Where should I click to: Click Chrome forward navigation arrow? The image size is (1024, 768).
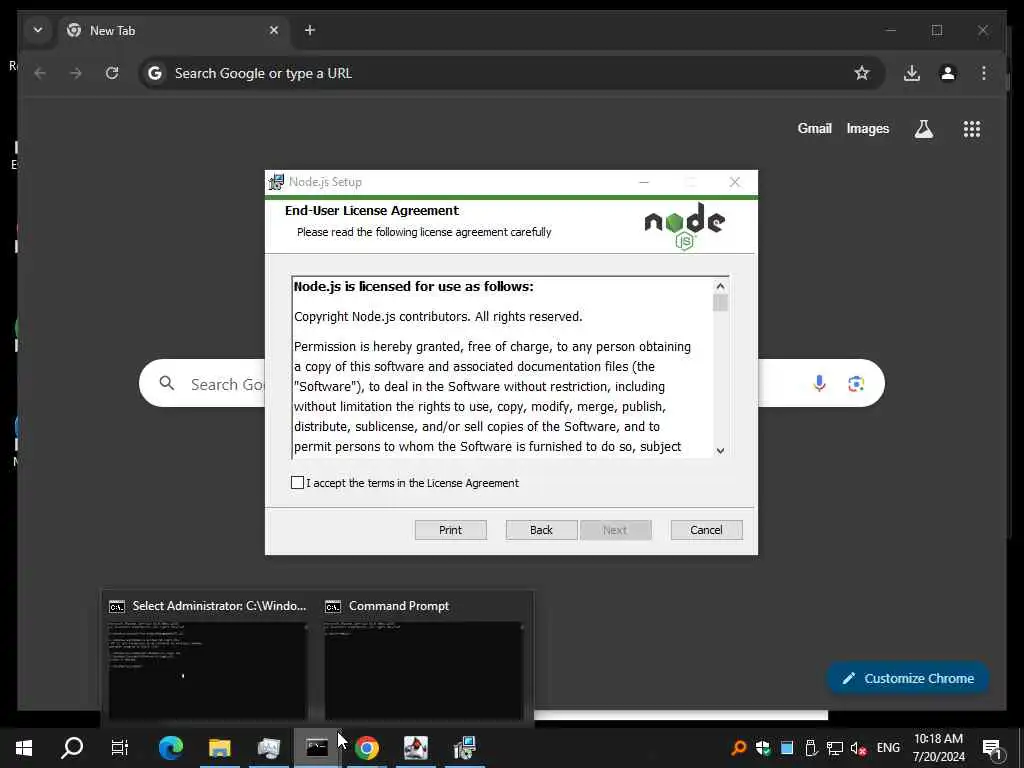(x=76, y=73)
